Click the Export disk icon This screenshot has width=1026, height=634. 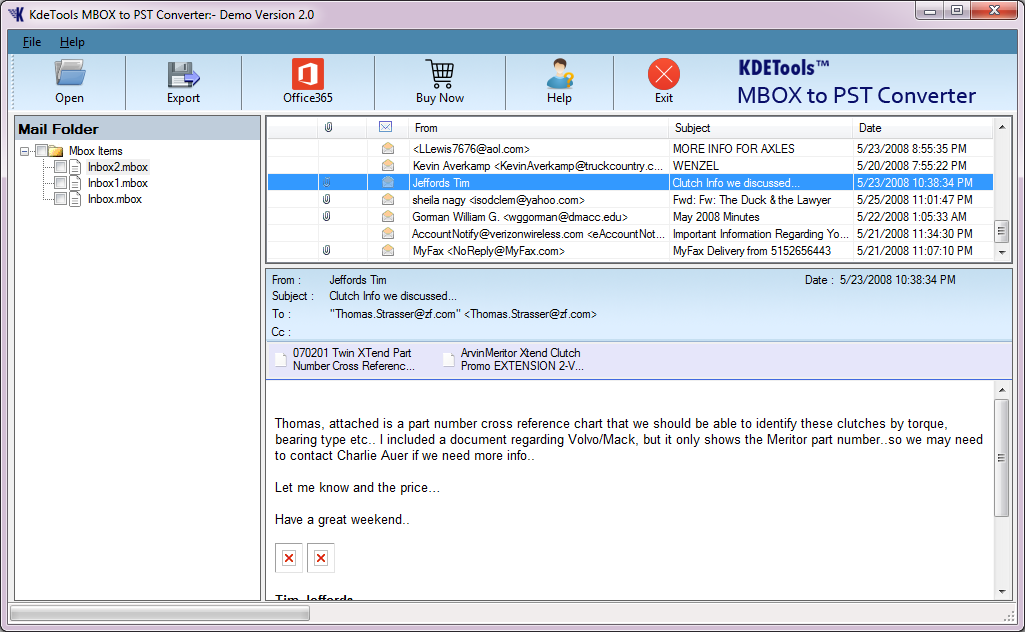click(x=183, y=75)
